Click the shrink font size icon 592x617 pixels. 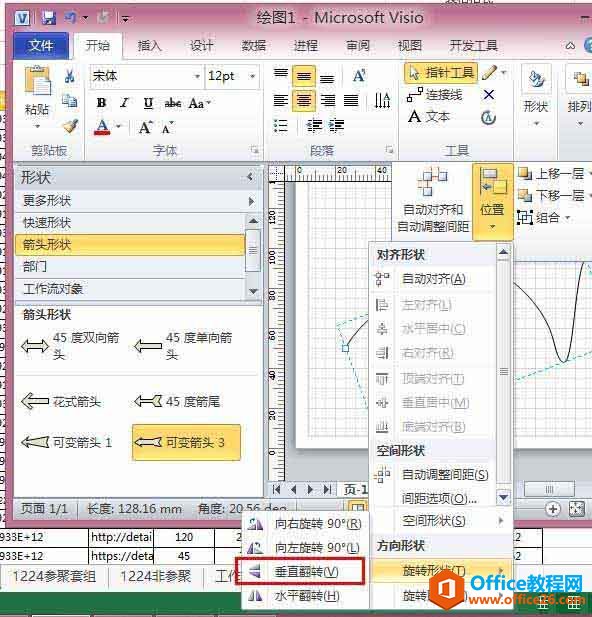168,127
